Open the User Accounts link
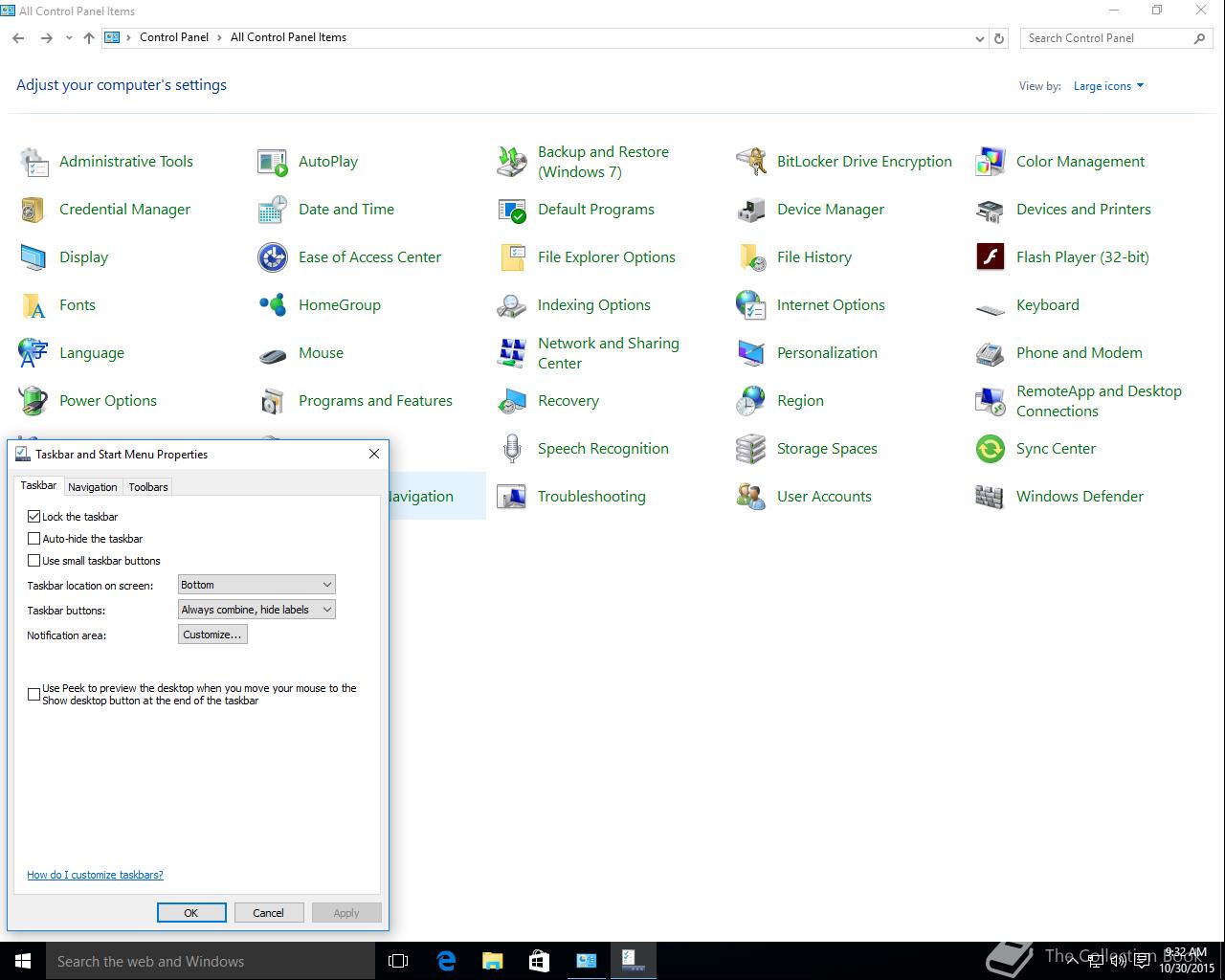 (824, 497)
